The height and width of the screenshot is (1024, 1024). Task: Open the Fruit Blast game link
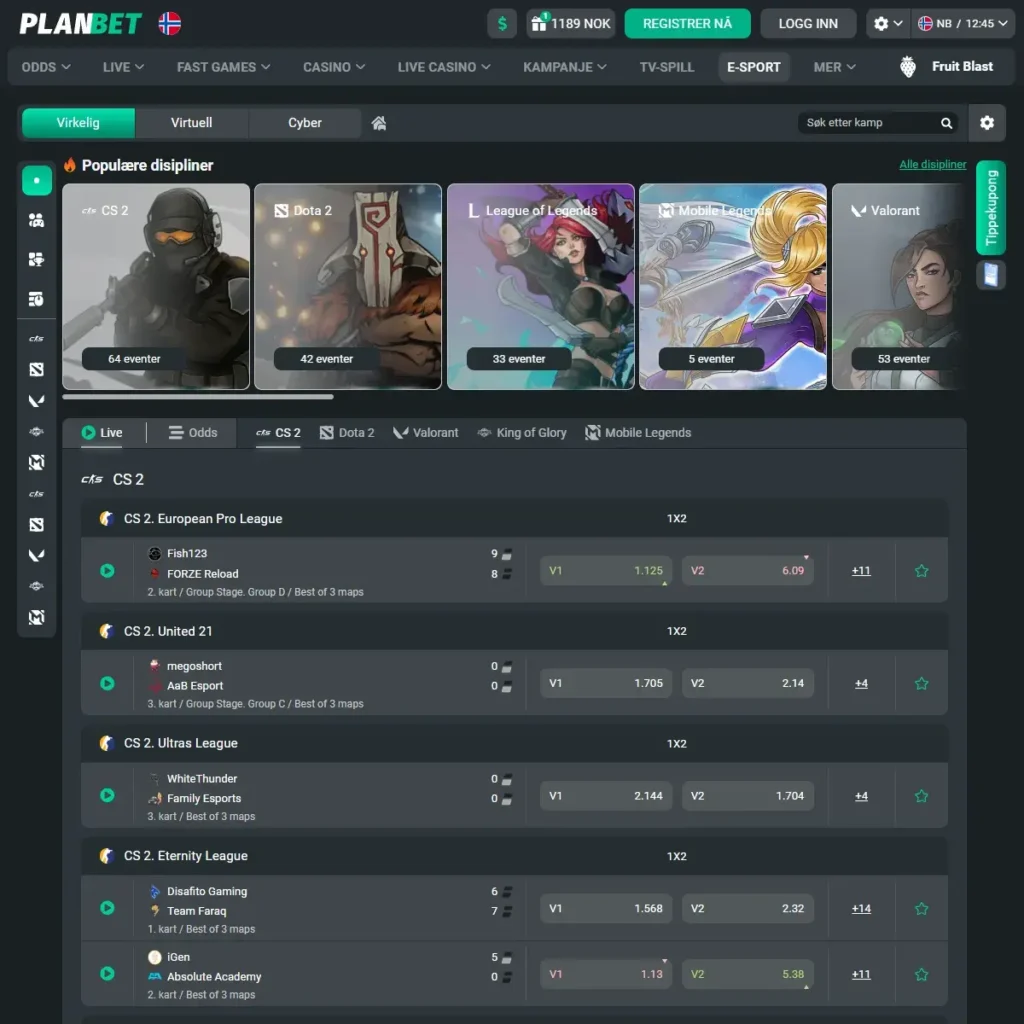pos(946,67)
